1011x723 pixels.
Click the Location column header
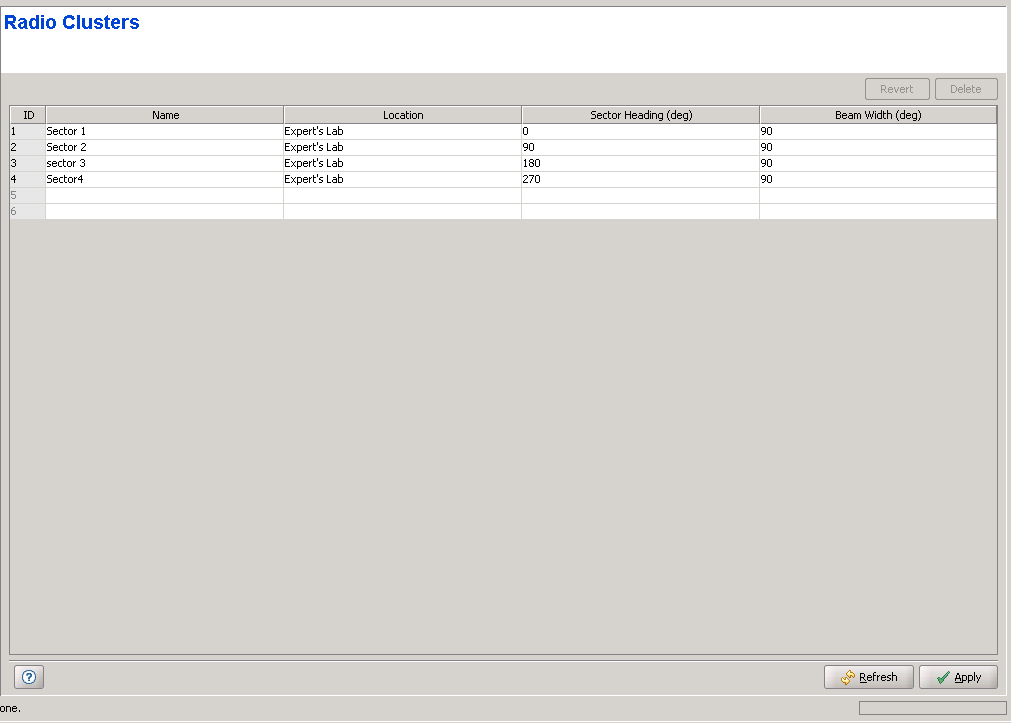(x=403, y=115)
